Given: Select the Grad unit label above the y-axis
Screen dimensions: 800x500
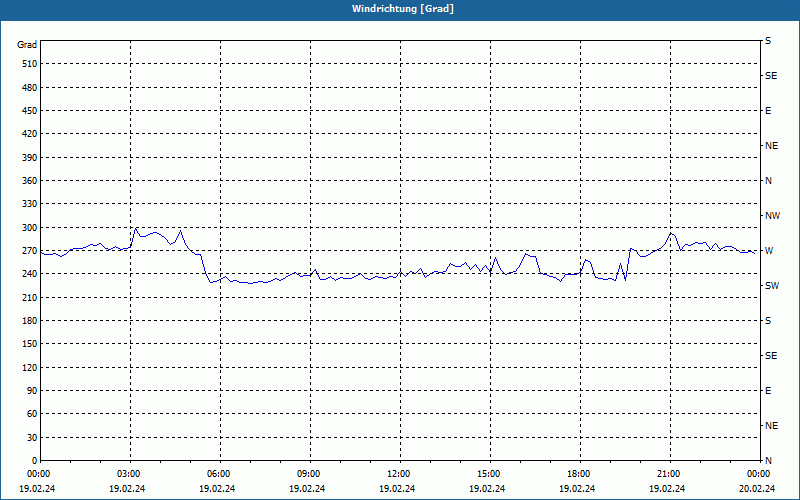Looking at the screenshot, I should pos(27,45).
